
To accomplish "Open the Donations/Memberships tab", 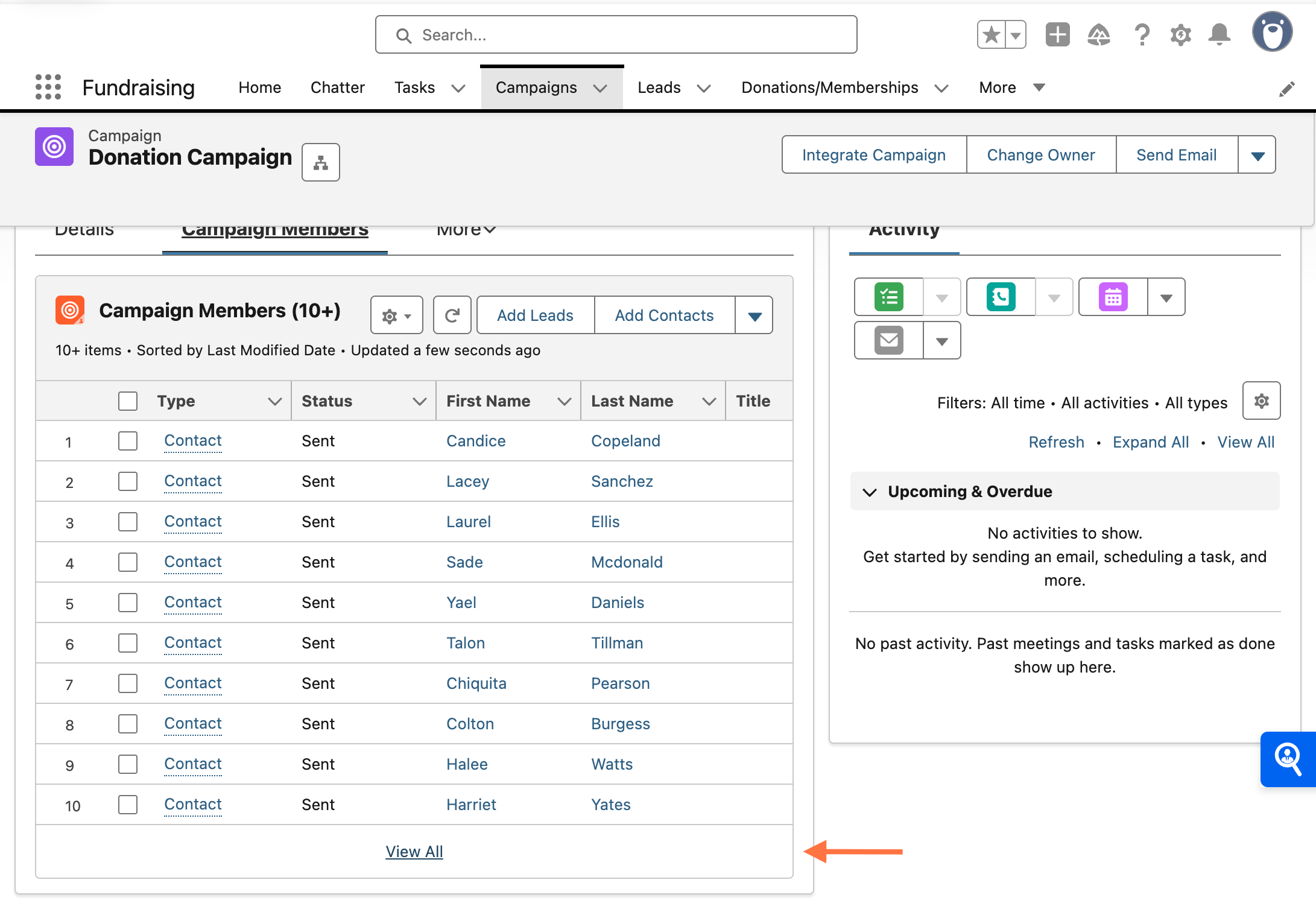I will (830, 87).
